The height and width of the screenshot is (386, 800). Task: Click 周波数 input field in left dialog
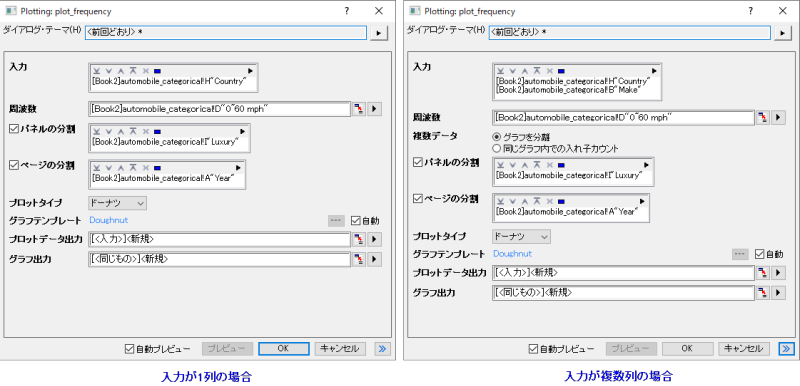[219, 109]
